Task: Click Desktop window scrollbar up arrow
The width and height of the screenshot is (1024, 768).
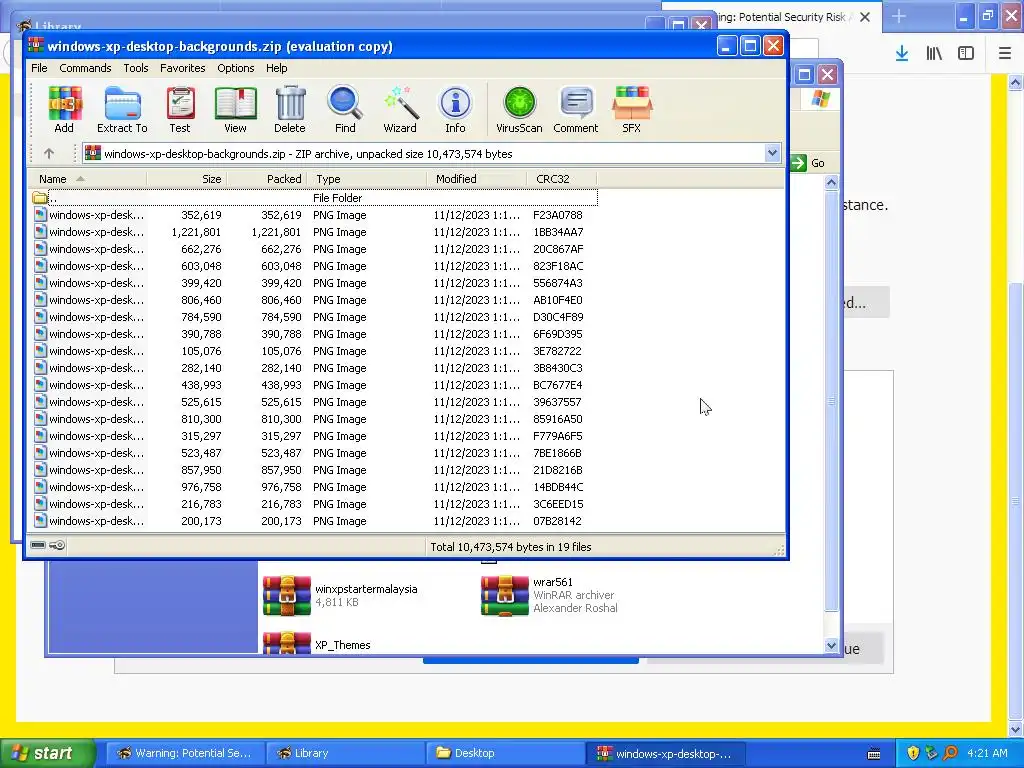Action: (831, 182)
